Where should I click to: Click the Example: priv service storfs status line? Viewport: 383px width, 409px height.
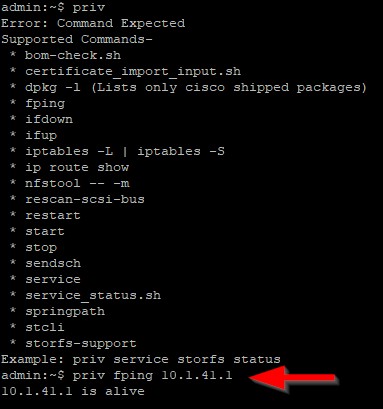tap(141, 360)
